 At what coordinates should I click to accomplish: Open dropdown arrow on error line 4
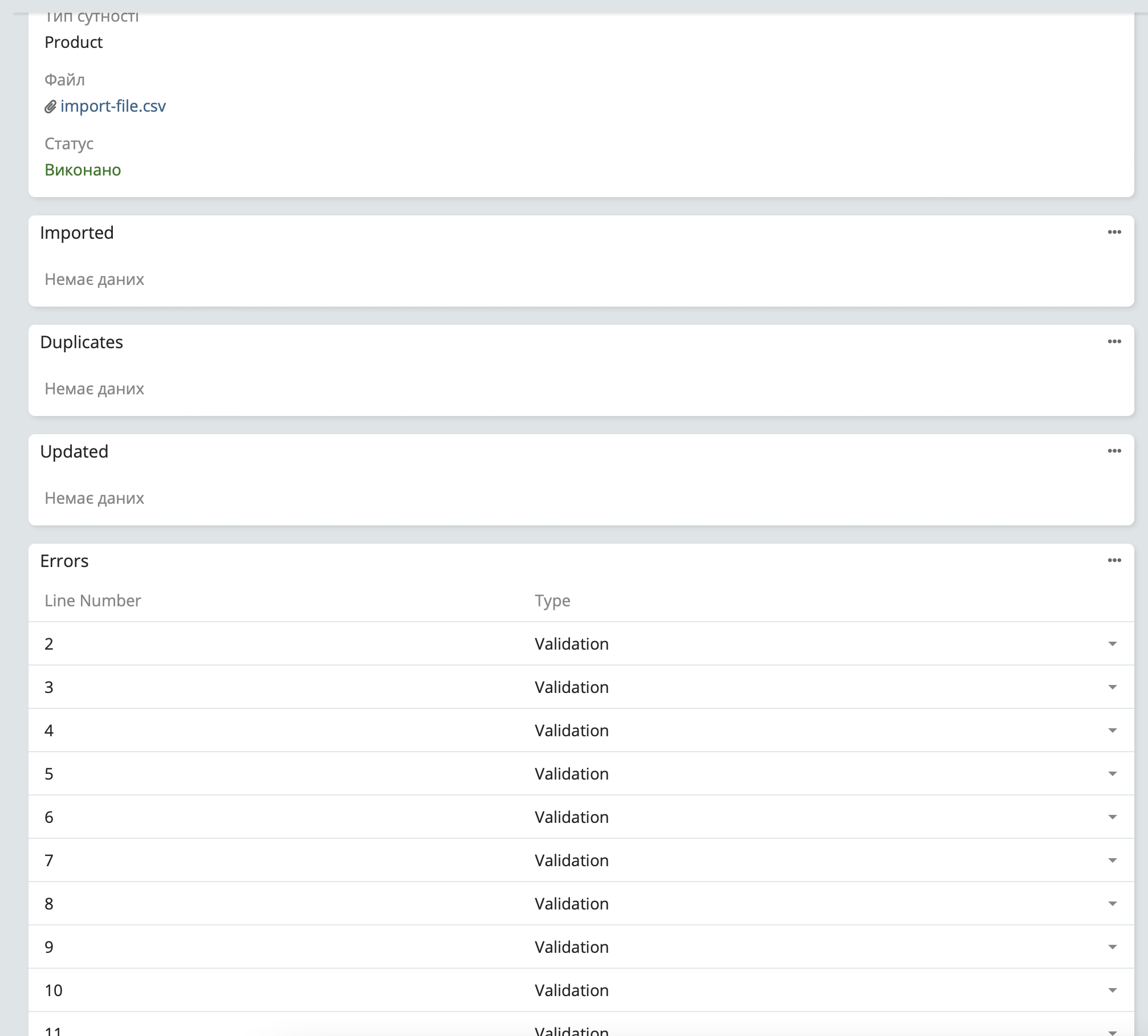pos(1112,731)
